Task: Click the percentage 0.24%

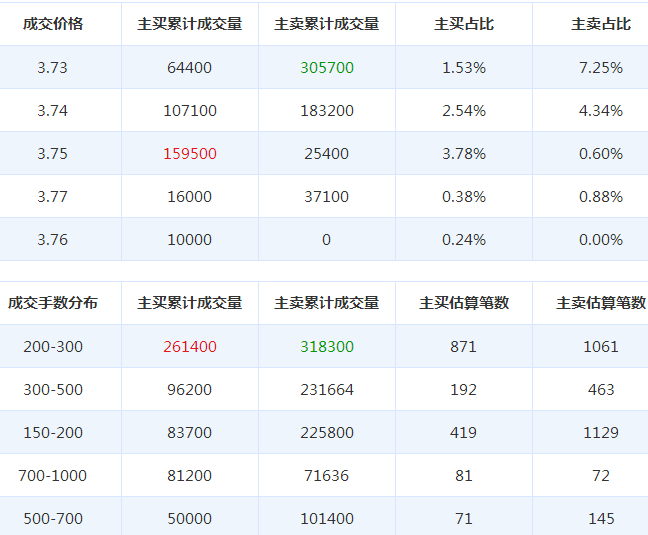Action: [464, 239]
